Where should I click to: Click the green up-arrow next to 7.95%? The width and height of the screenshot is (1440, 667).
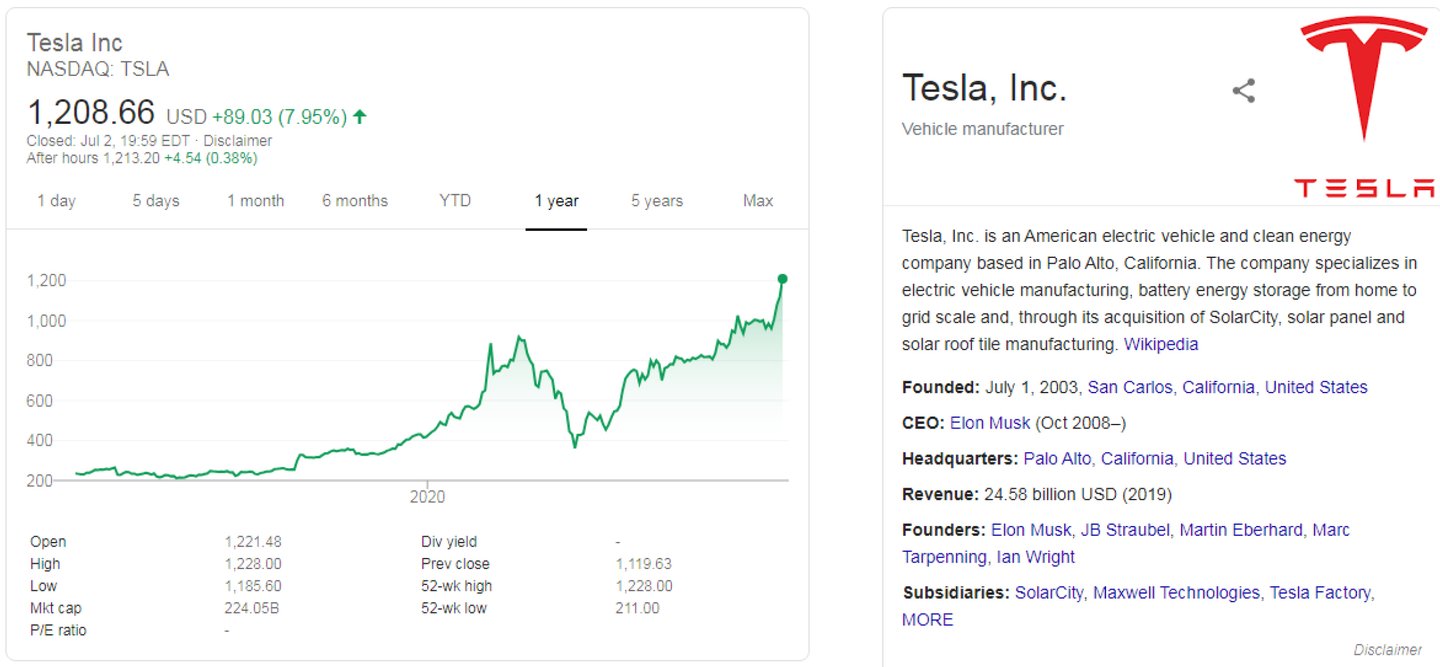pos(360,117)
